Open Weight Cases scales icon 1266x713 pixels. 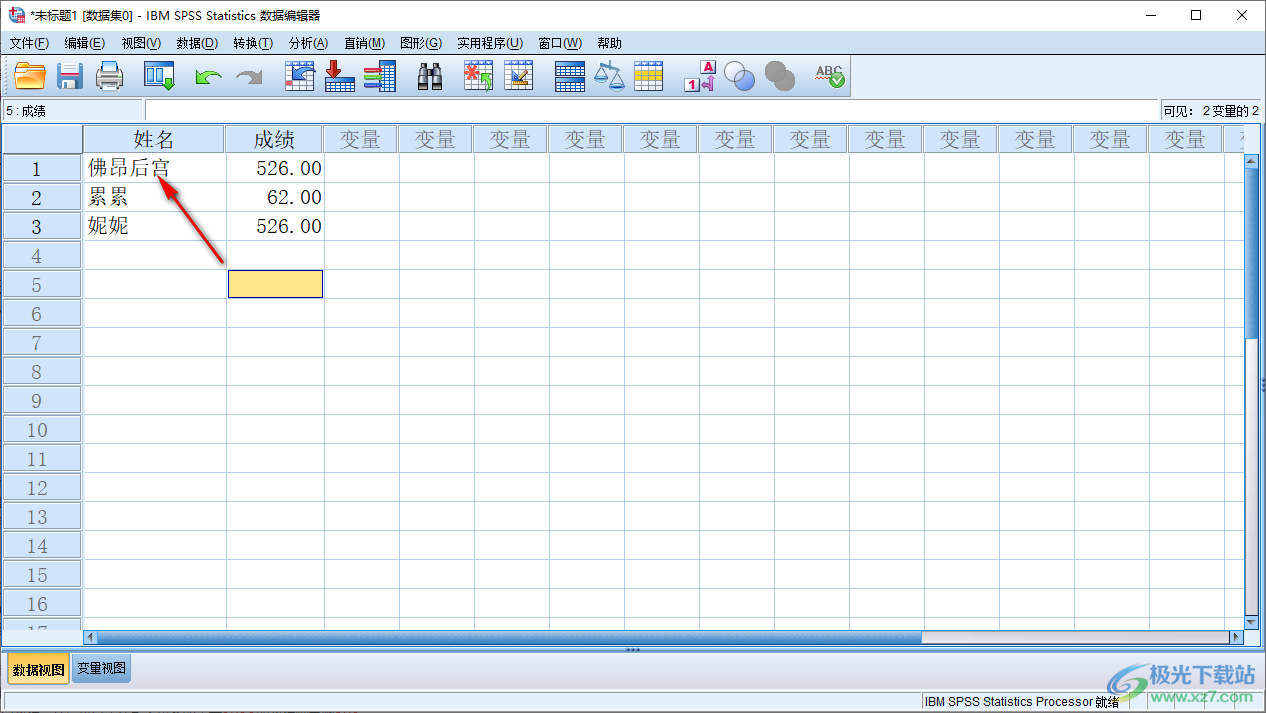609,76
